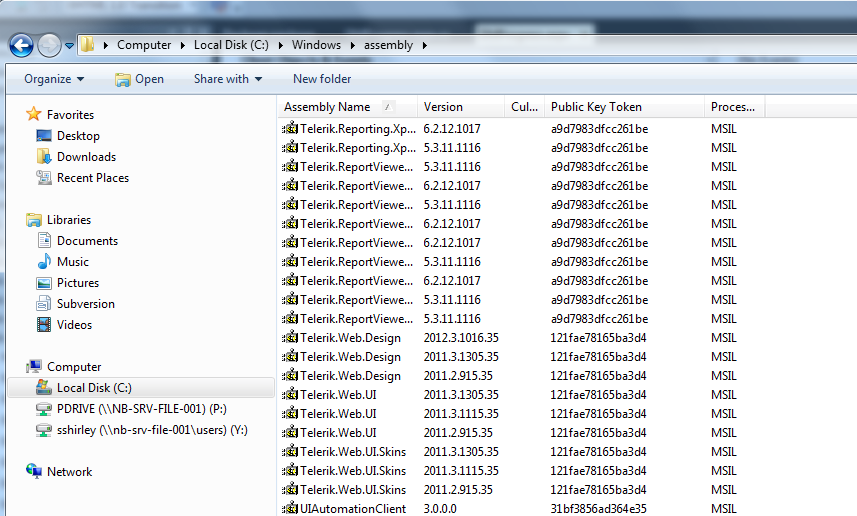This screenshot has height=516, width=857.
Task: Select Telerik.Web.UI assembly icon version 2011.3.1305.35
Action: point(290,394)
